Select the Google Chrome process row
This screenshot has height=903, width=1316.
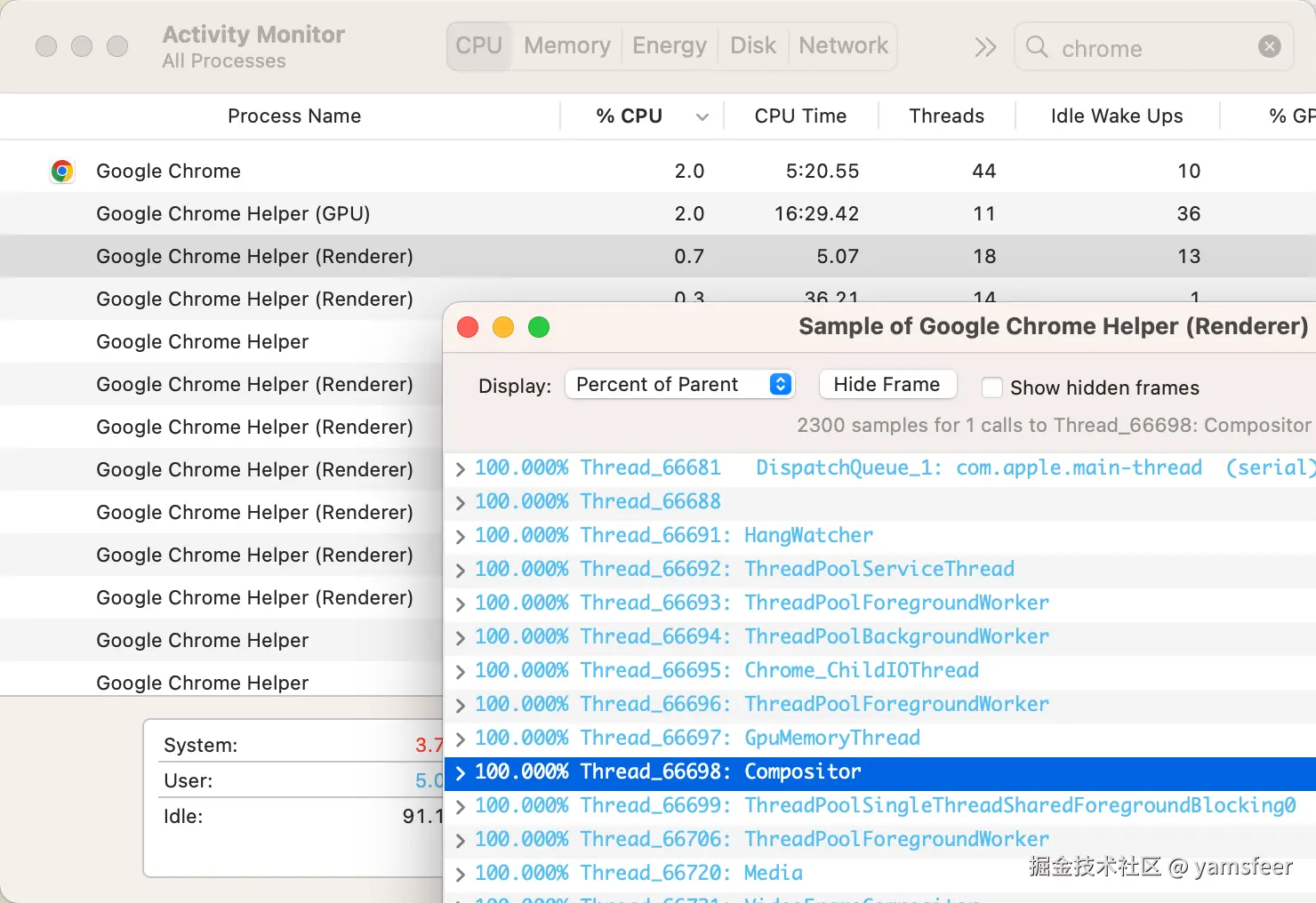[x=658, y=171]
